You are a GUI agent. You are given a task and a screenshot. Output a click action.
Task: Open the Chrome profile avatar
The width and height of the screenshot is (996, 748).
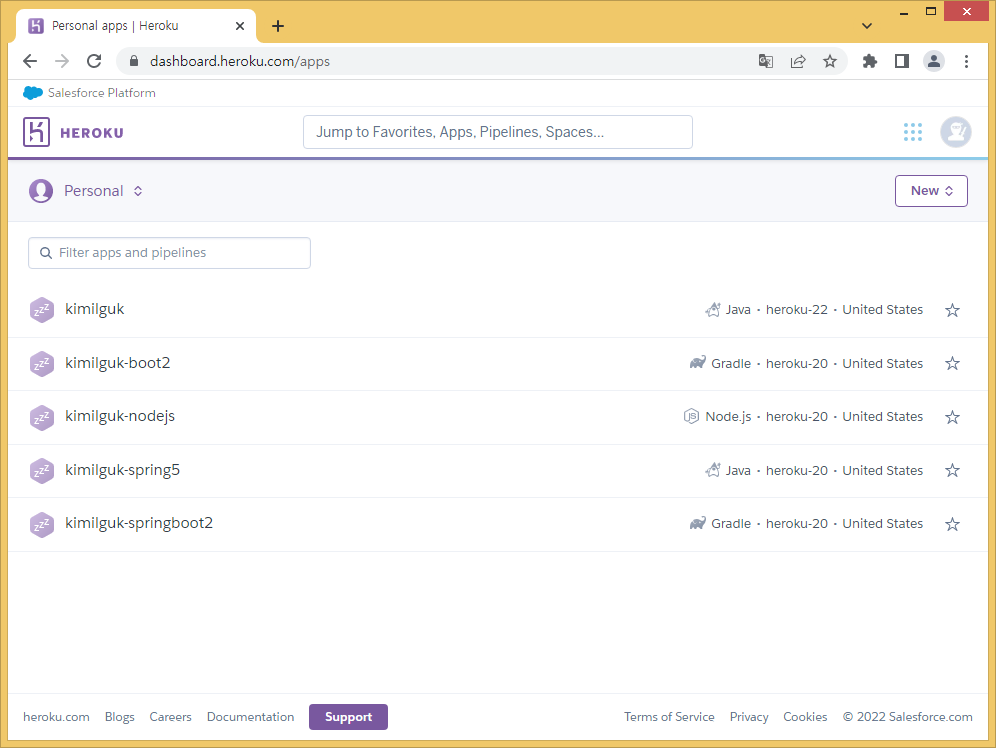[x=934, y=61]
